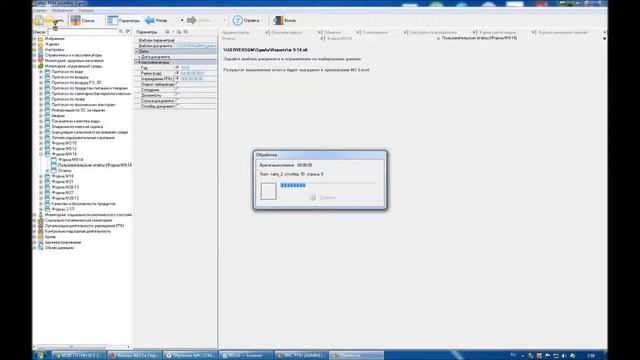Screen dimensions: 640x360
Task: Open the Избранное menu in the menu bar
Action: [62, 10]
